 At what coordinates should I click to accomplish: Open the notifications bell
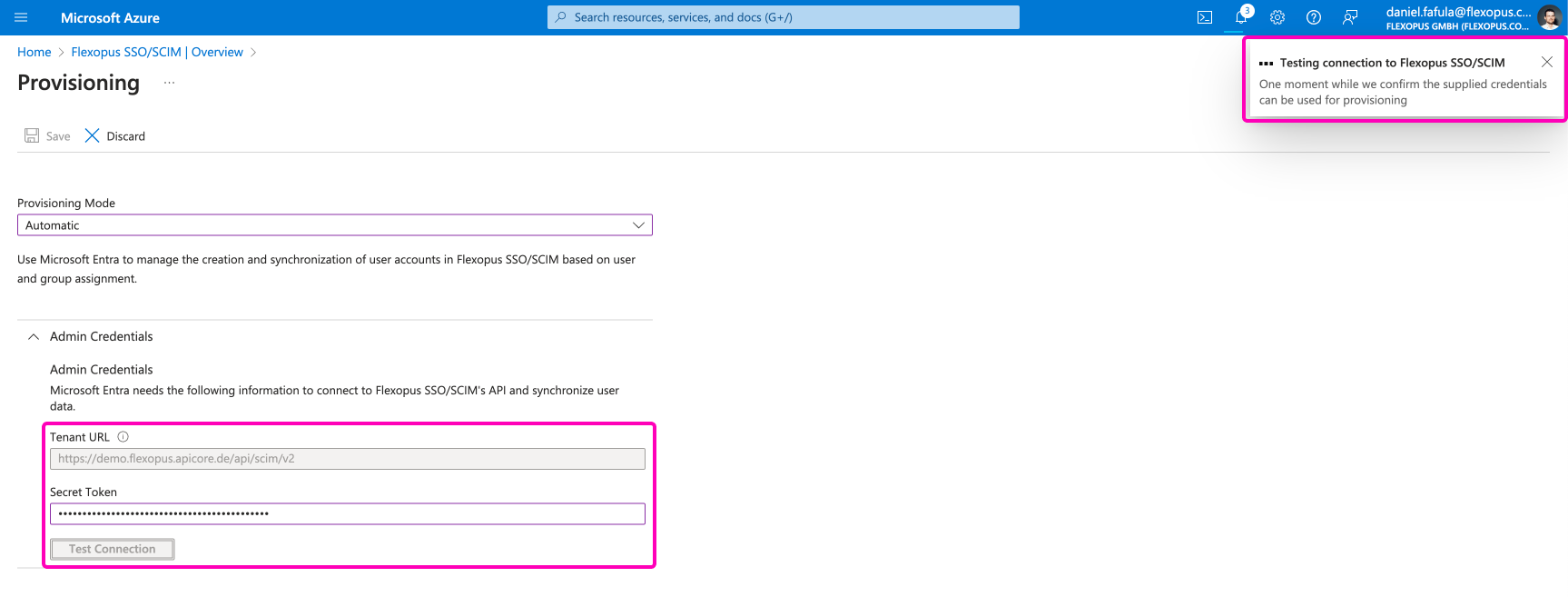click(1240, 17)
